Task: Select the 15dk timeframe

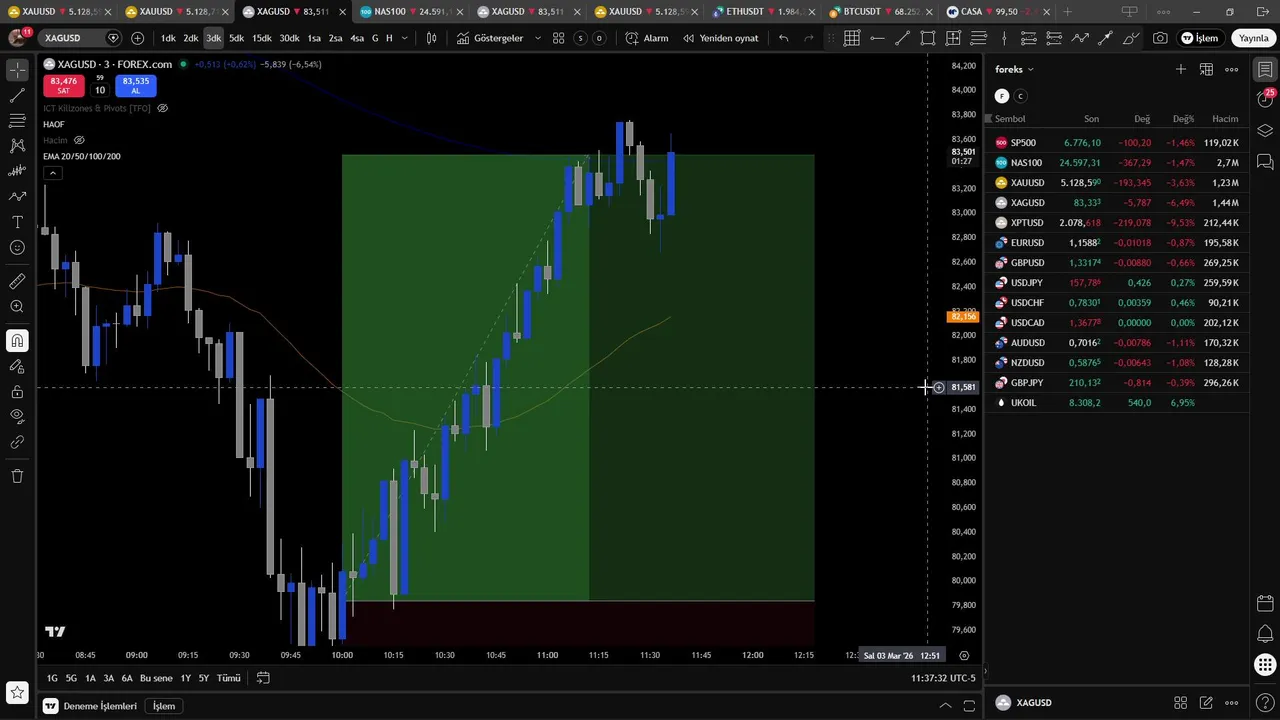Action: point(261,38)
